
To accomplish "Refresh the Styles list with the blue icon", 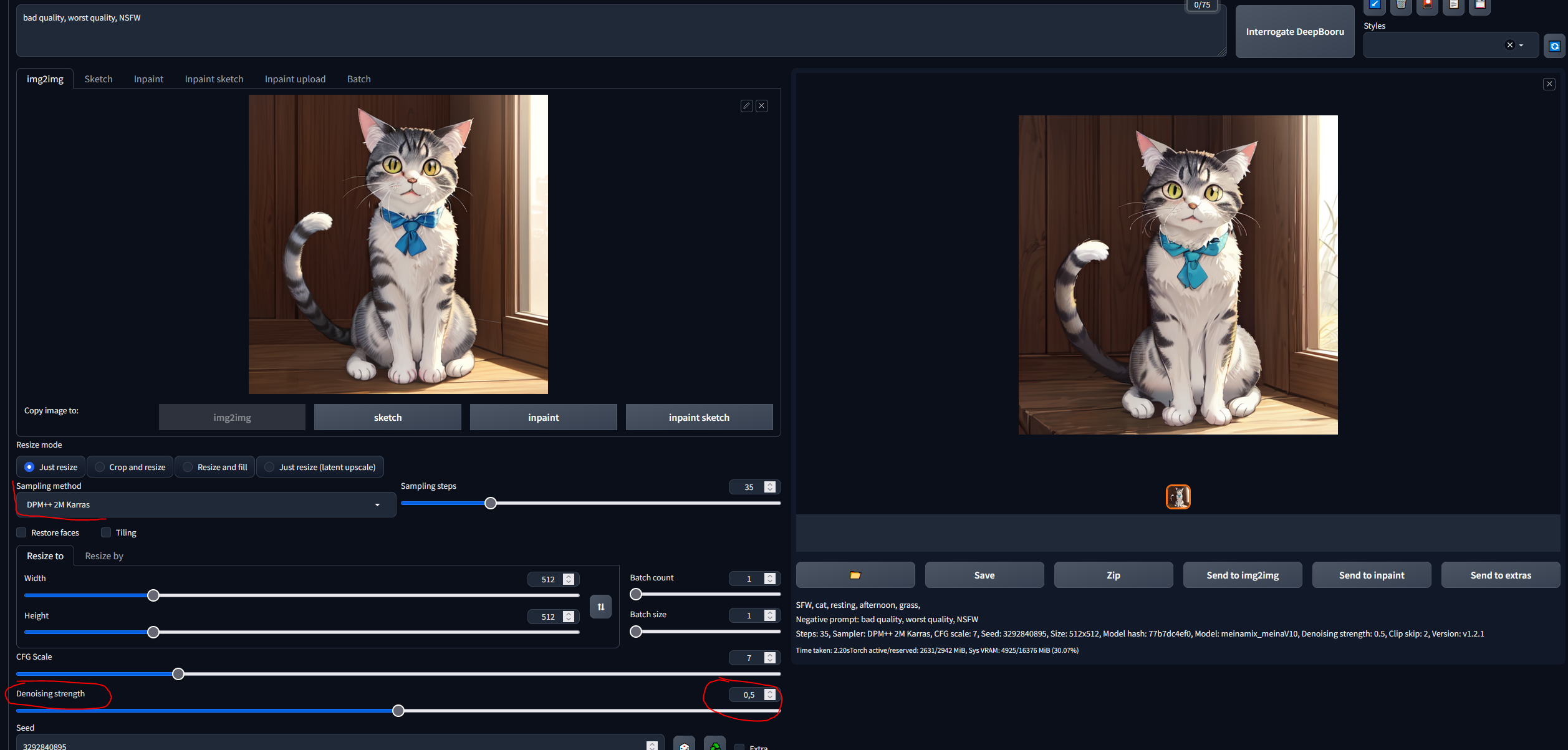I will [1555, 46].
